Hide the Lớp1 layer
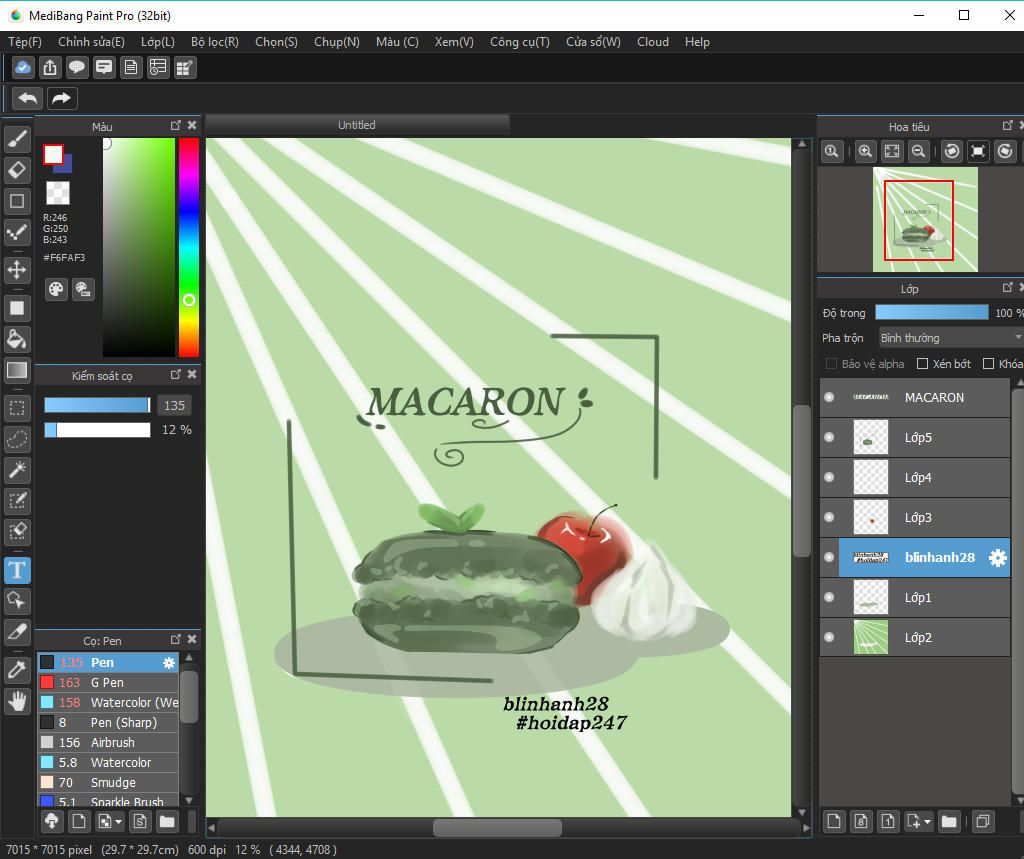Viewport: 1024px width, 859px height. 829,597
